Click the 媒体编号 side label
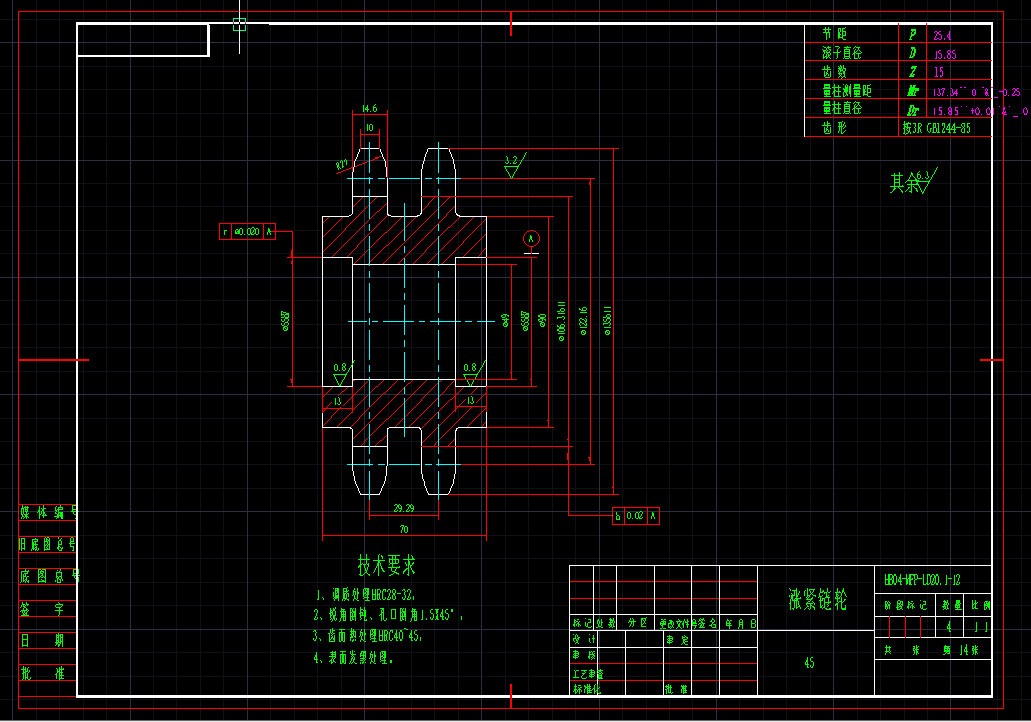Image resolution: width=1031 pixels, height=722 pixels. coord(48,512)
